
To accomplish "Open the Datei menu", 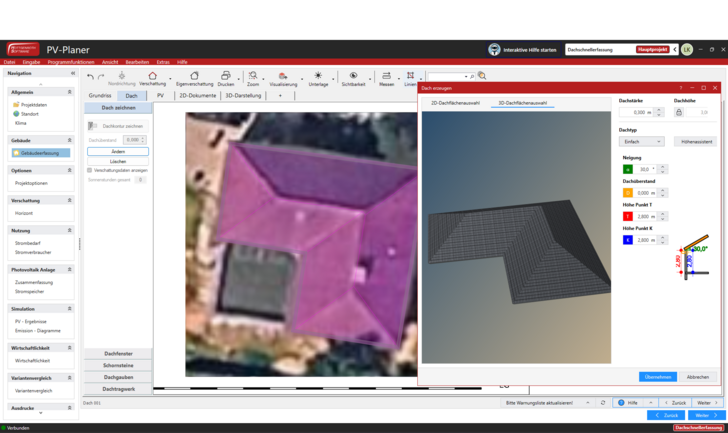I will [x=9, y=62].
